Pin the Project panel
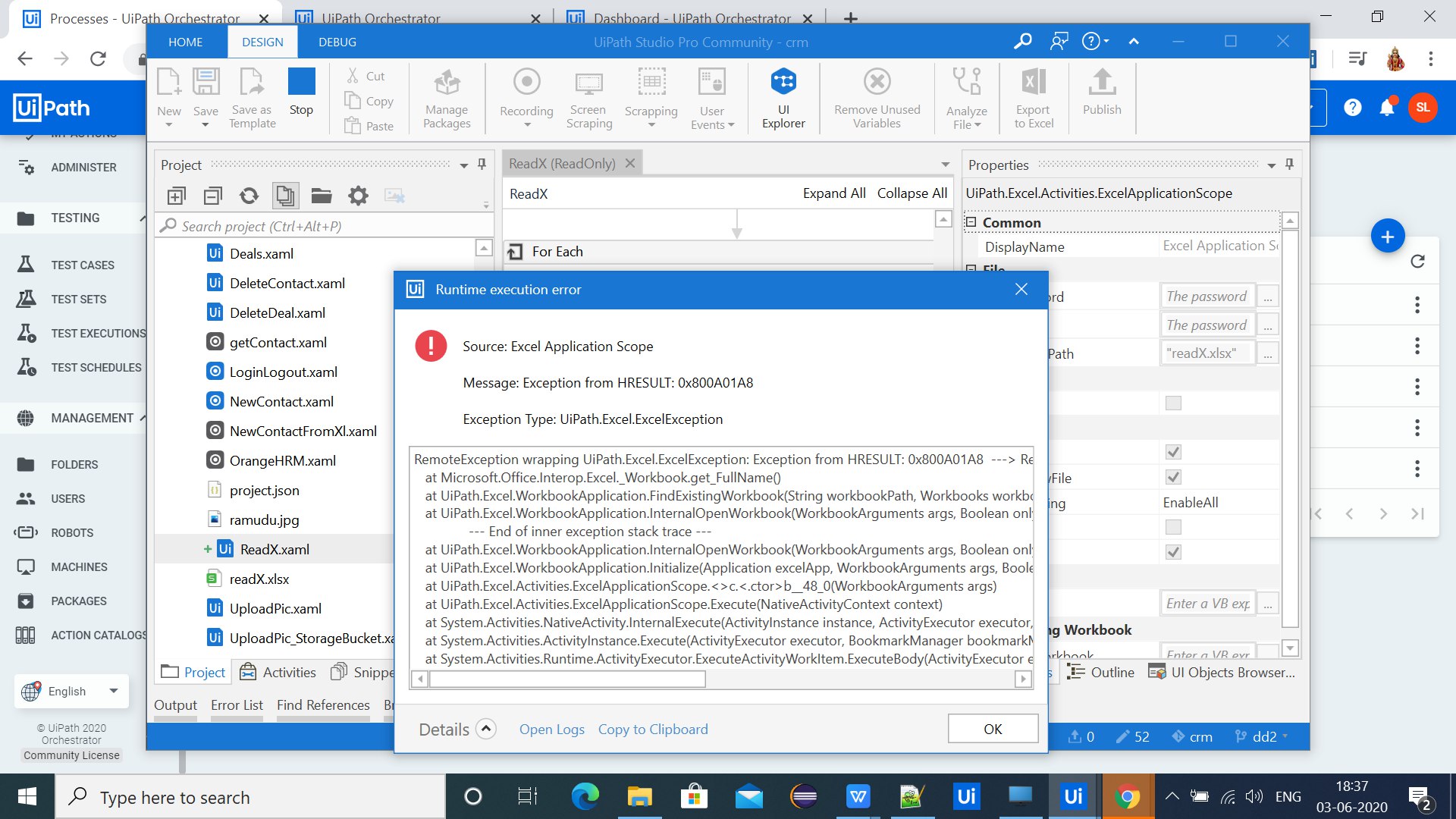The width and height of the screenshot is (1456, 819). point(482,165)
